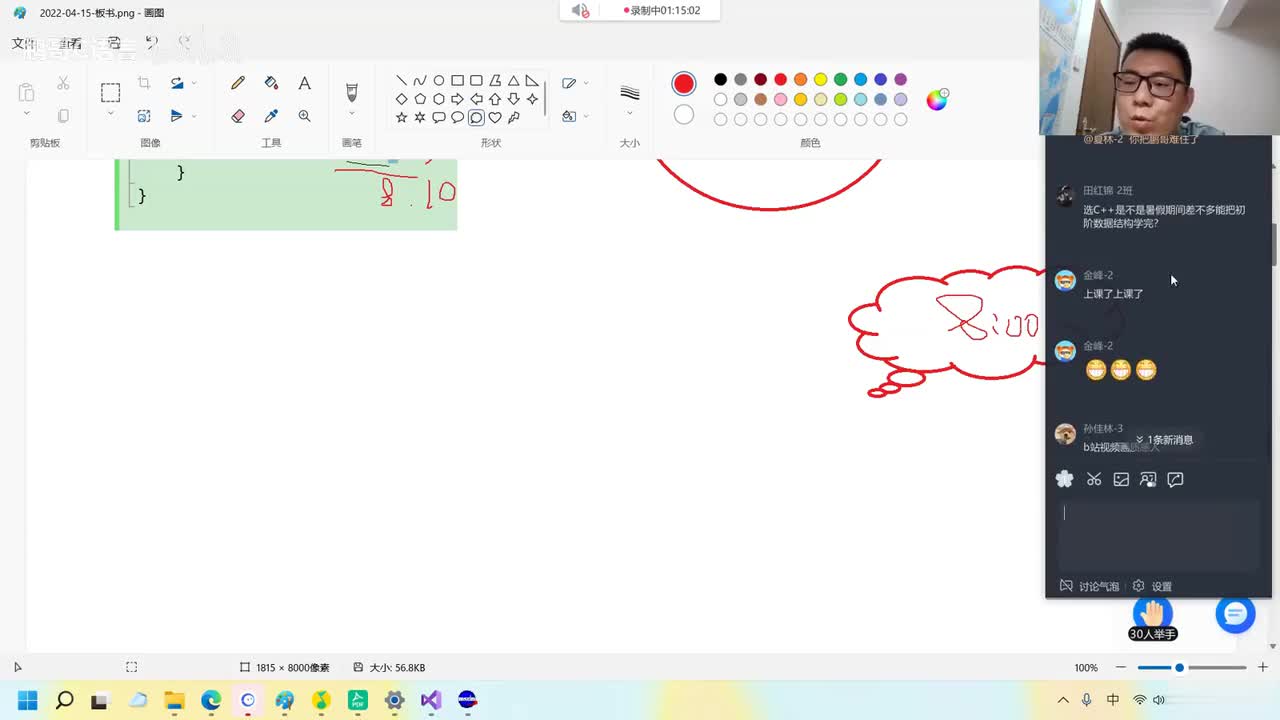This screenshot has height=720, width=1280.
Task: Click the rectangular Selection tool icon
Action: tap(110, 93)
